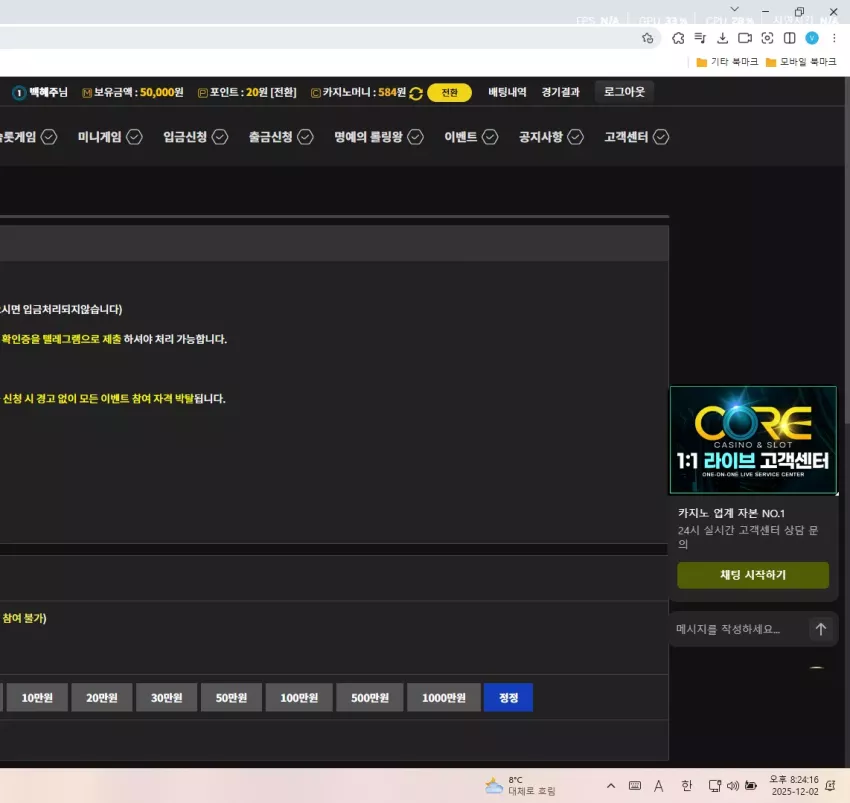Select the 50만원 amount button
850x803 pixels.
click(x=231, y=697)
